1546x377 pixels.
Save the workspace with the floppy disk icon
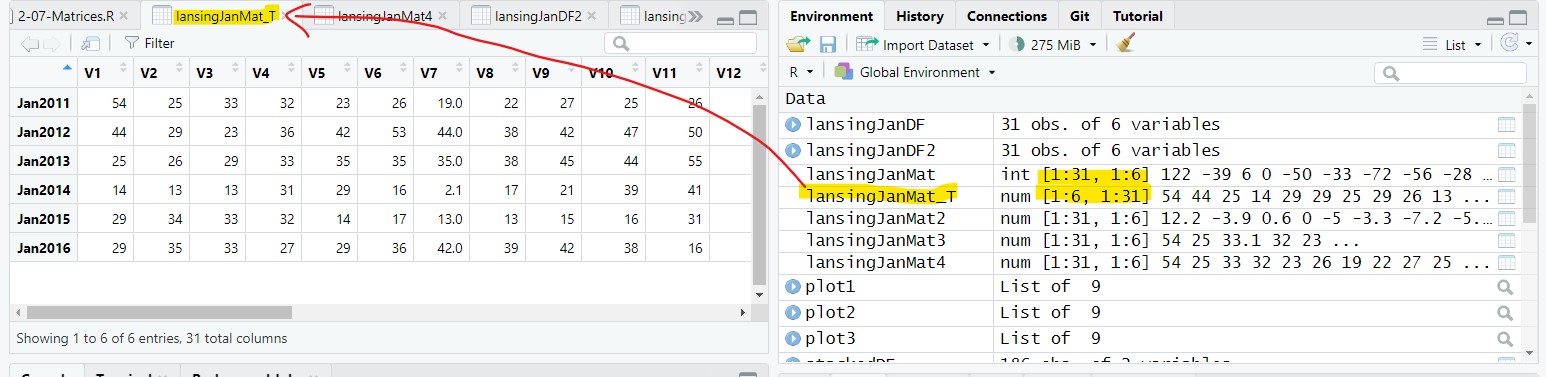pyautogui.click(x=828, y=44)
